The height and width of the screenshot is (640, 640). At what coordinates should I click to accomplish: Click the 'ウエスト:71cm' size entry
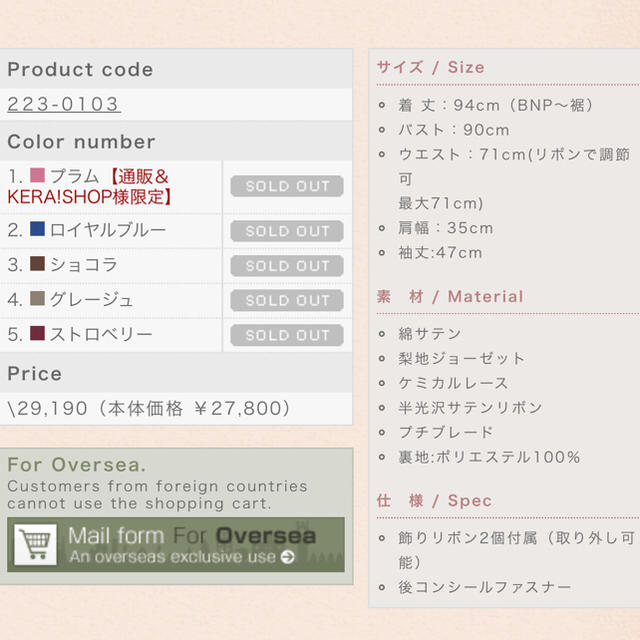click(514, 179)
